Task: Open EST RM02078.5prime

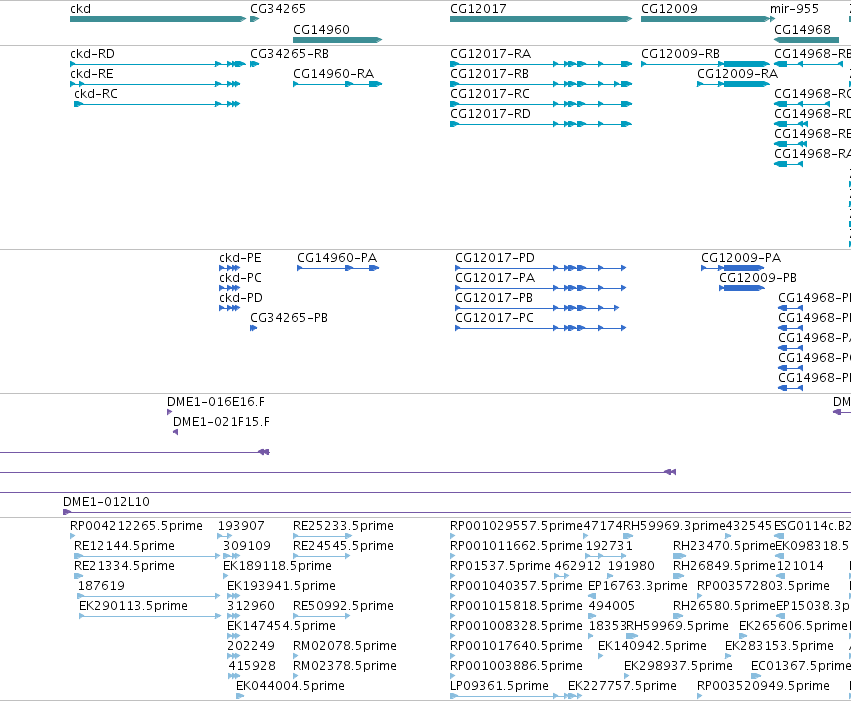Action: (345, 646)
